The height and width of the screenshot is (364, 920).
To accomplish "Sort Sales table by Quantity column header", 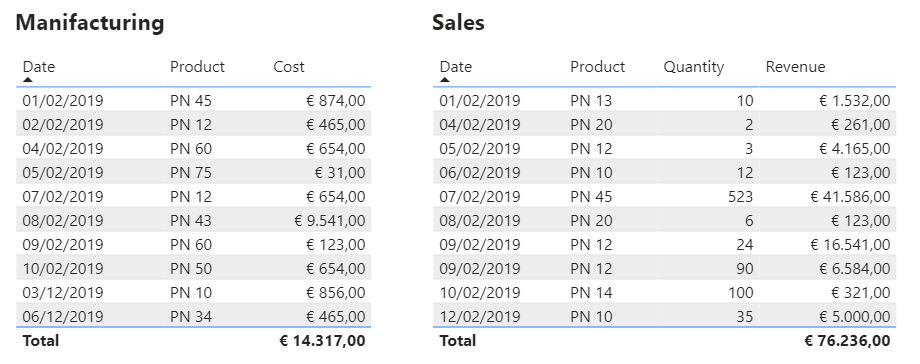I will [694, 67].
